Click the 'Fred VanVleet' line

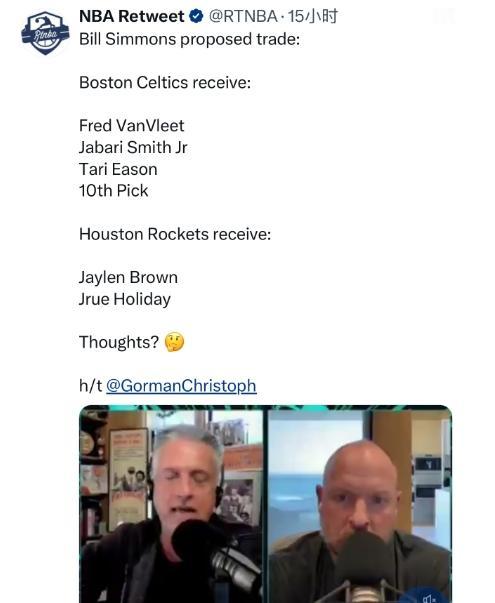click(x=132, y=126)
